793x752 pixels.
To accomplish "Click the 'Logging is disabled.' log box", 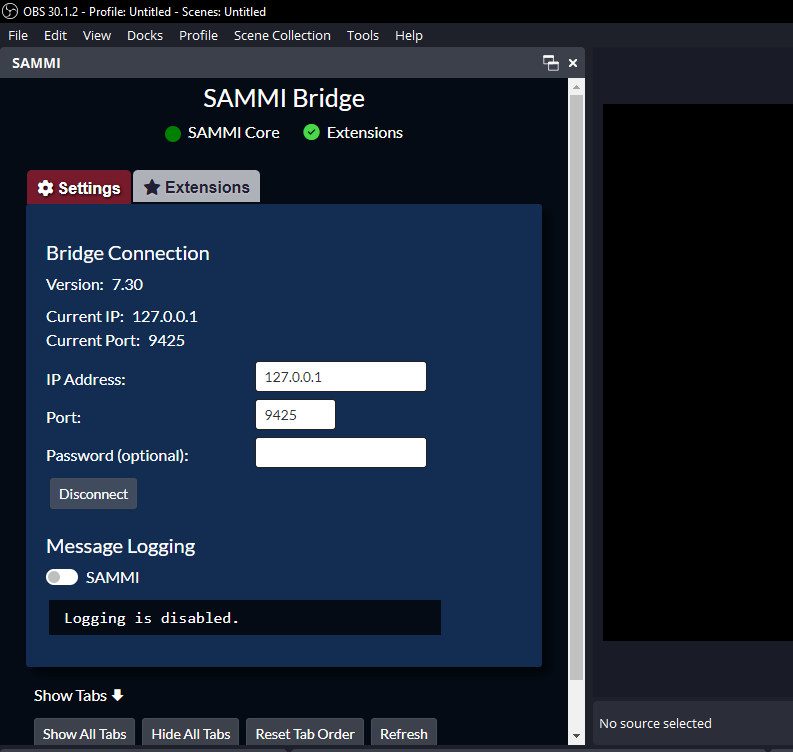I will 245,617.
